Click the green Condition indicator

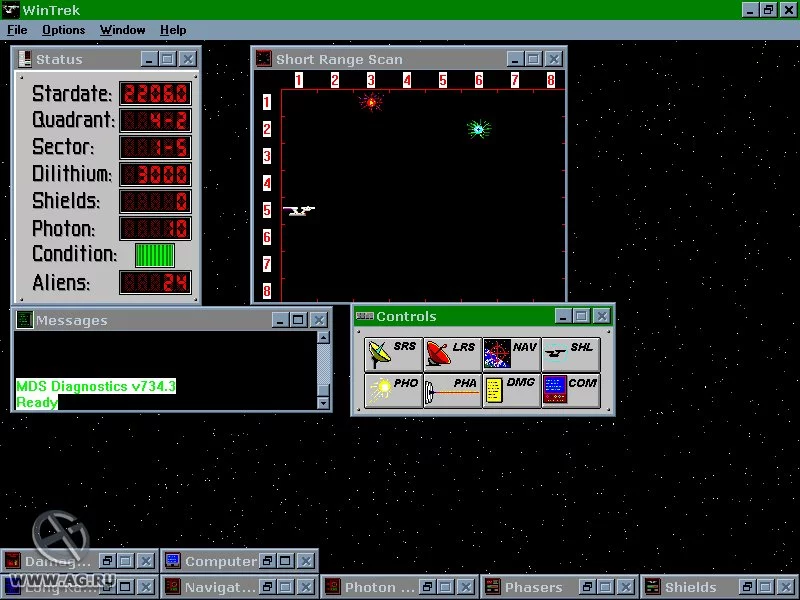pos(155,255)
